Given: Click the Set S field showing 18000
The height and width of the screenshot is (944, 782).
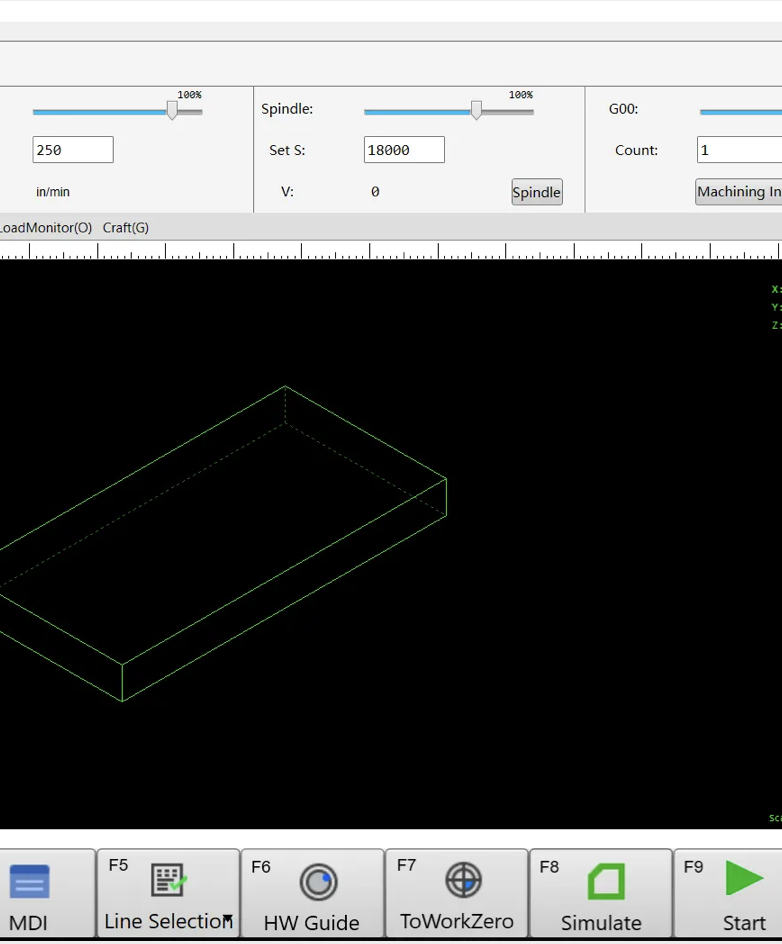Looking at the screenshot, I should click(404, 150).
